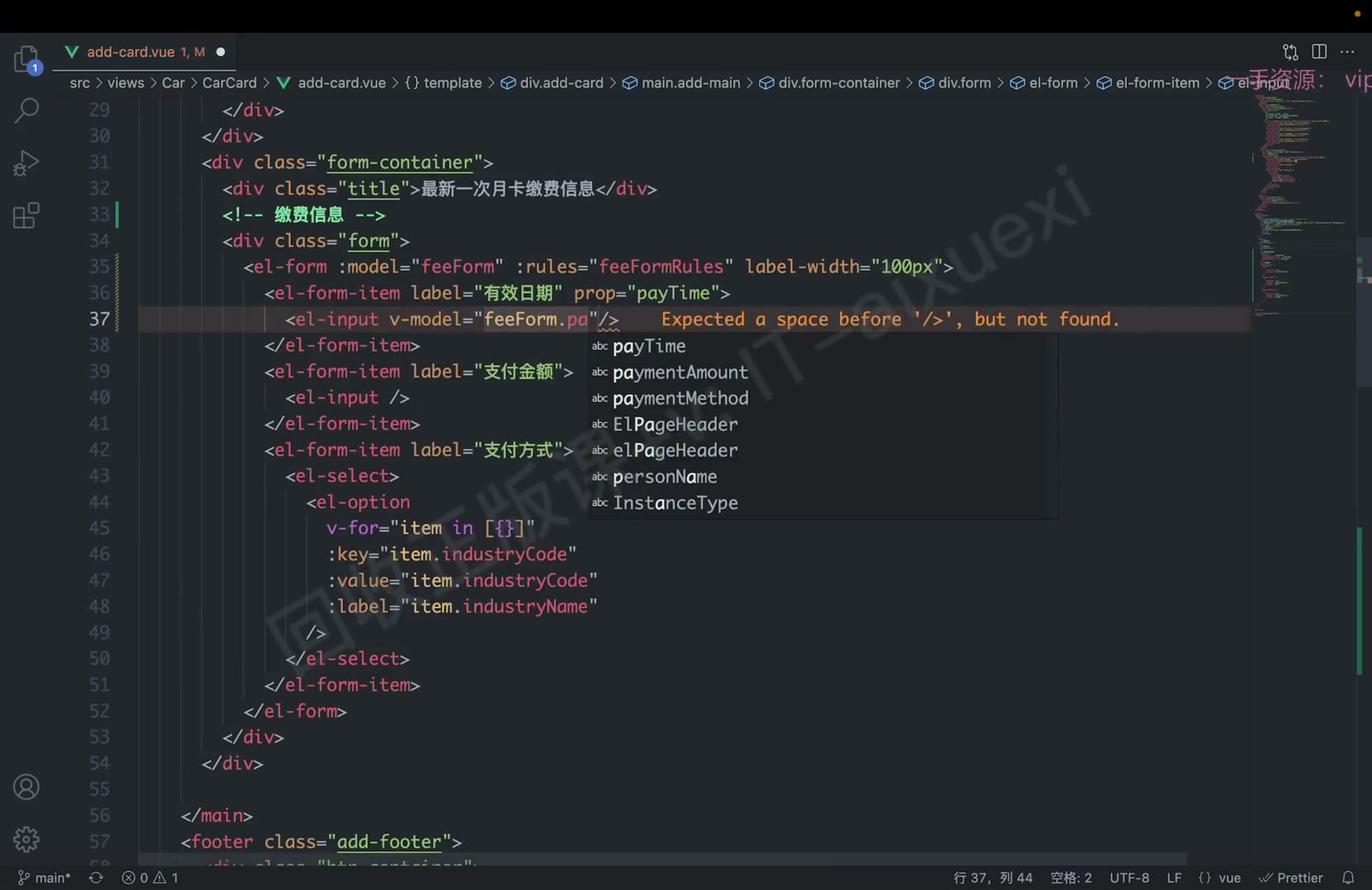Image resolution: width=1372 pixels, height=890 pixels.
Task: Open errors and warnings count
Action: click(x=150, y=878)
